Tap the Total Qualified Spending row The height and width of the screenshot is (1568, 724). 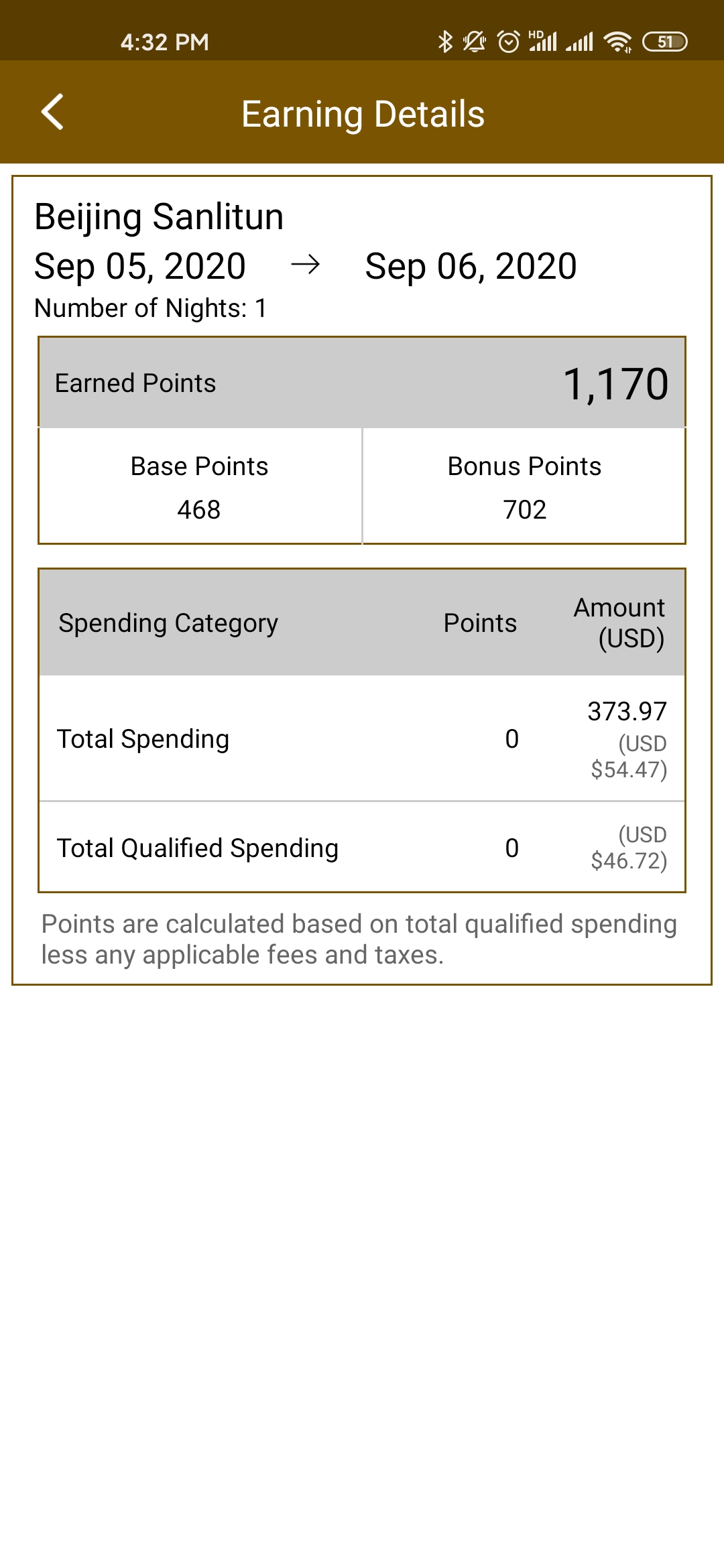362,847
